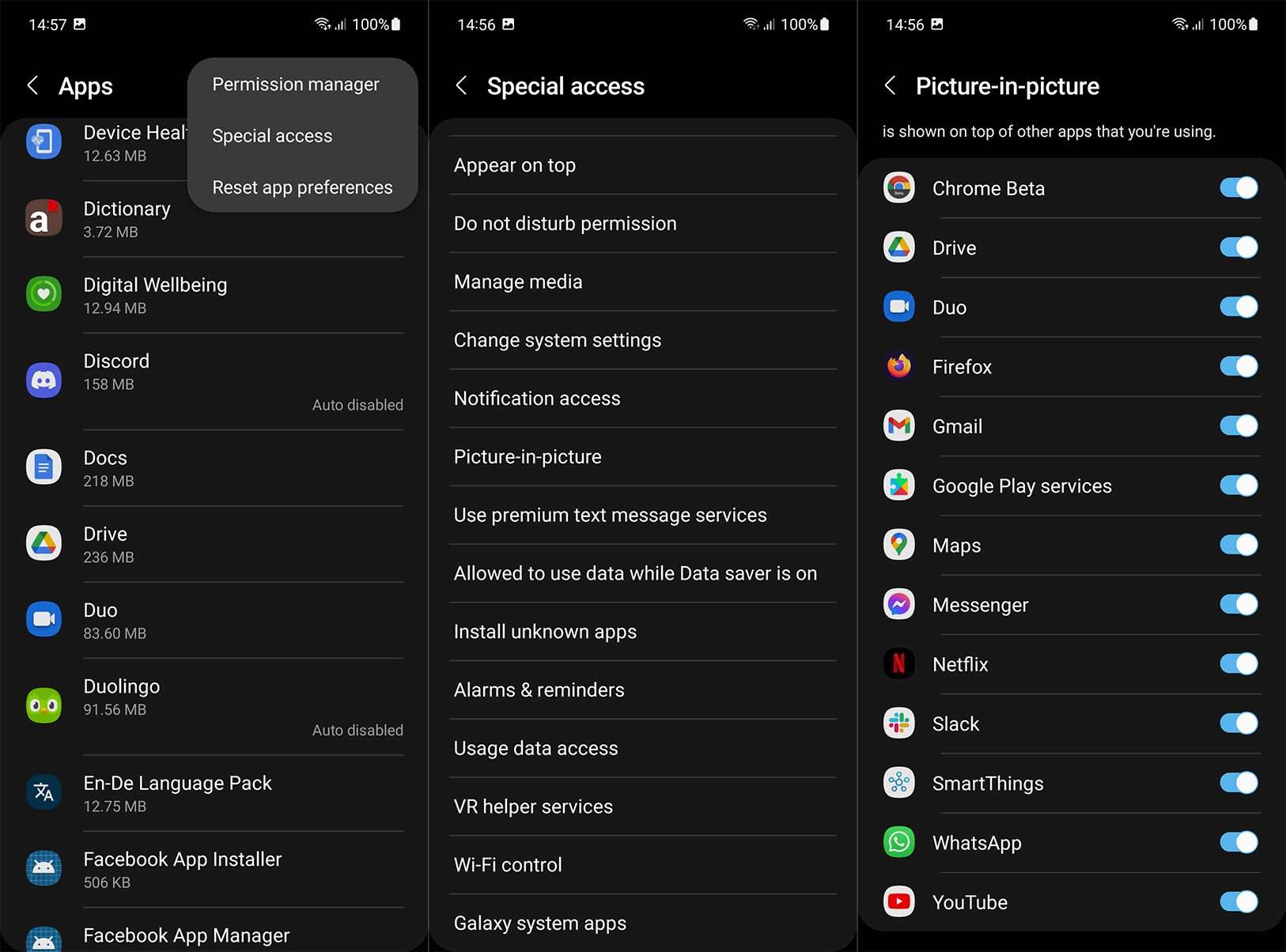Open Alarms & reminders

pyautogui.click(x=643, y=690)
